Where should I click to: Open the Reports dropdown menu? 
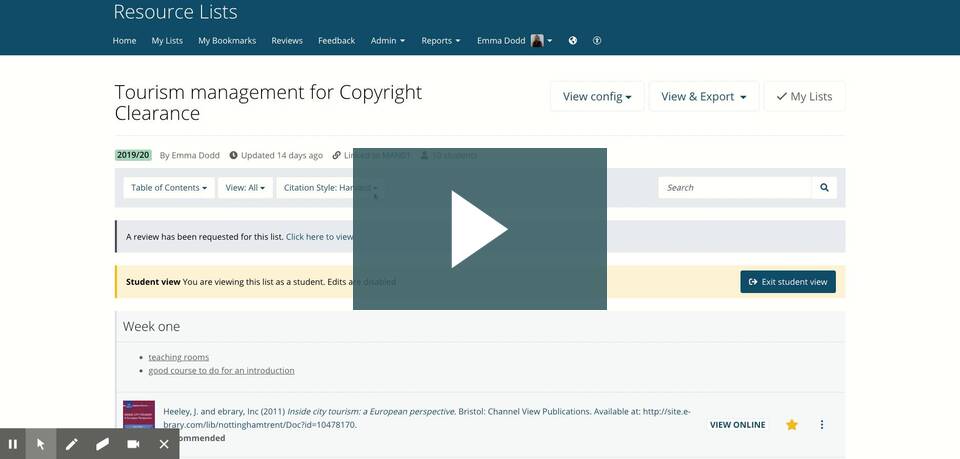[441, 40]
